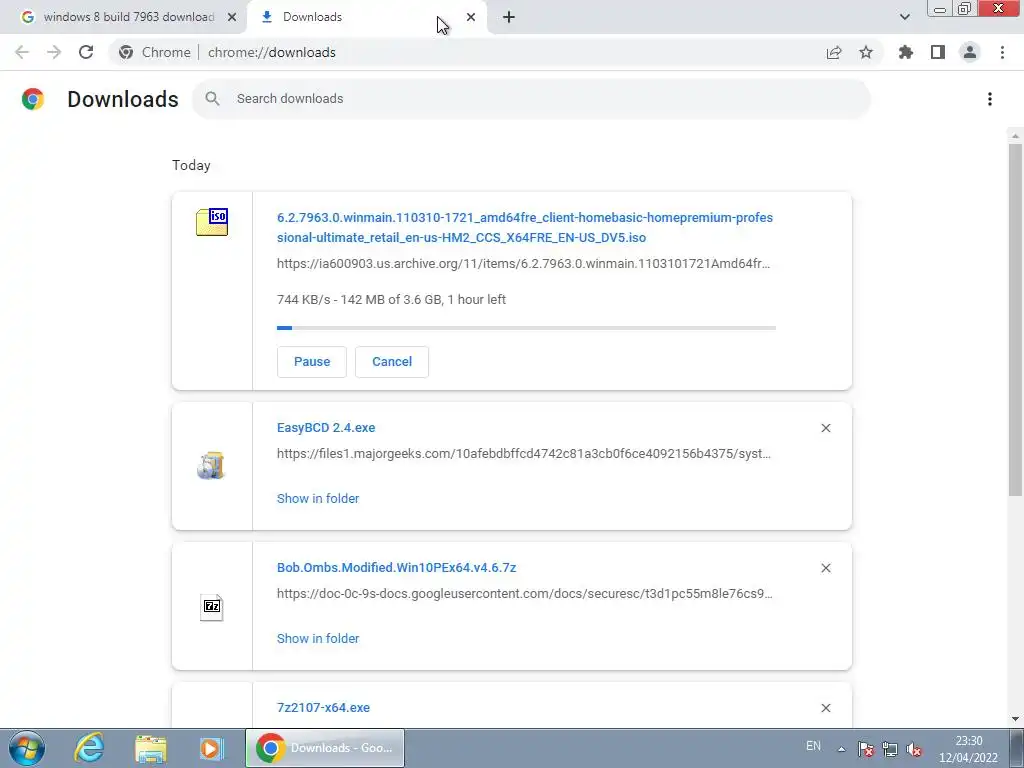
Task: Open the 7z2107-x64.exe file link
Action: click(x=323, y=708)
